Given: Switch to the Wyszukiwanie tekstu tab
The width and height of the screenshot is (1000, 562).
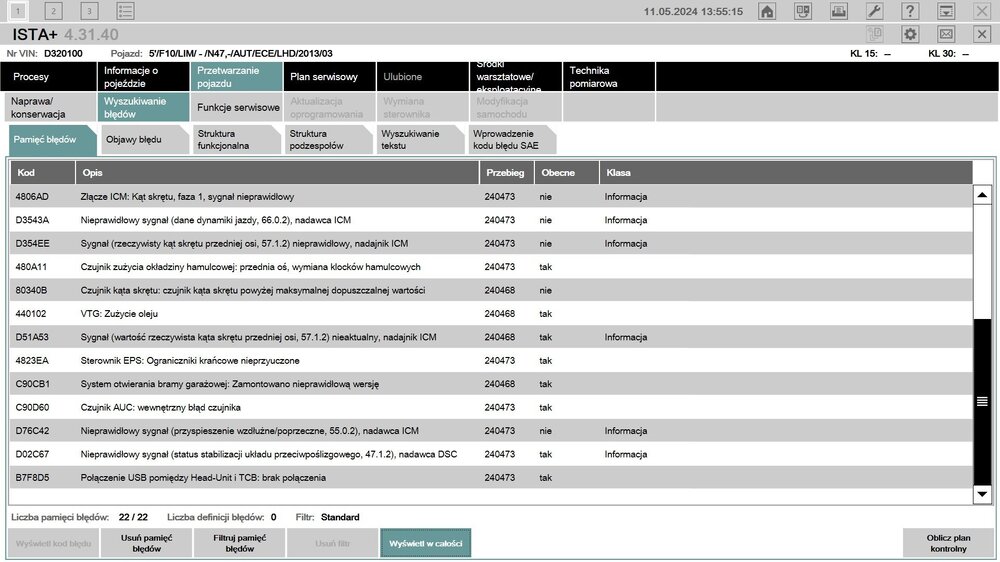Looking at the screenshot, I should coord(420,140).
